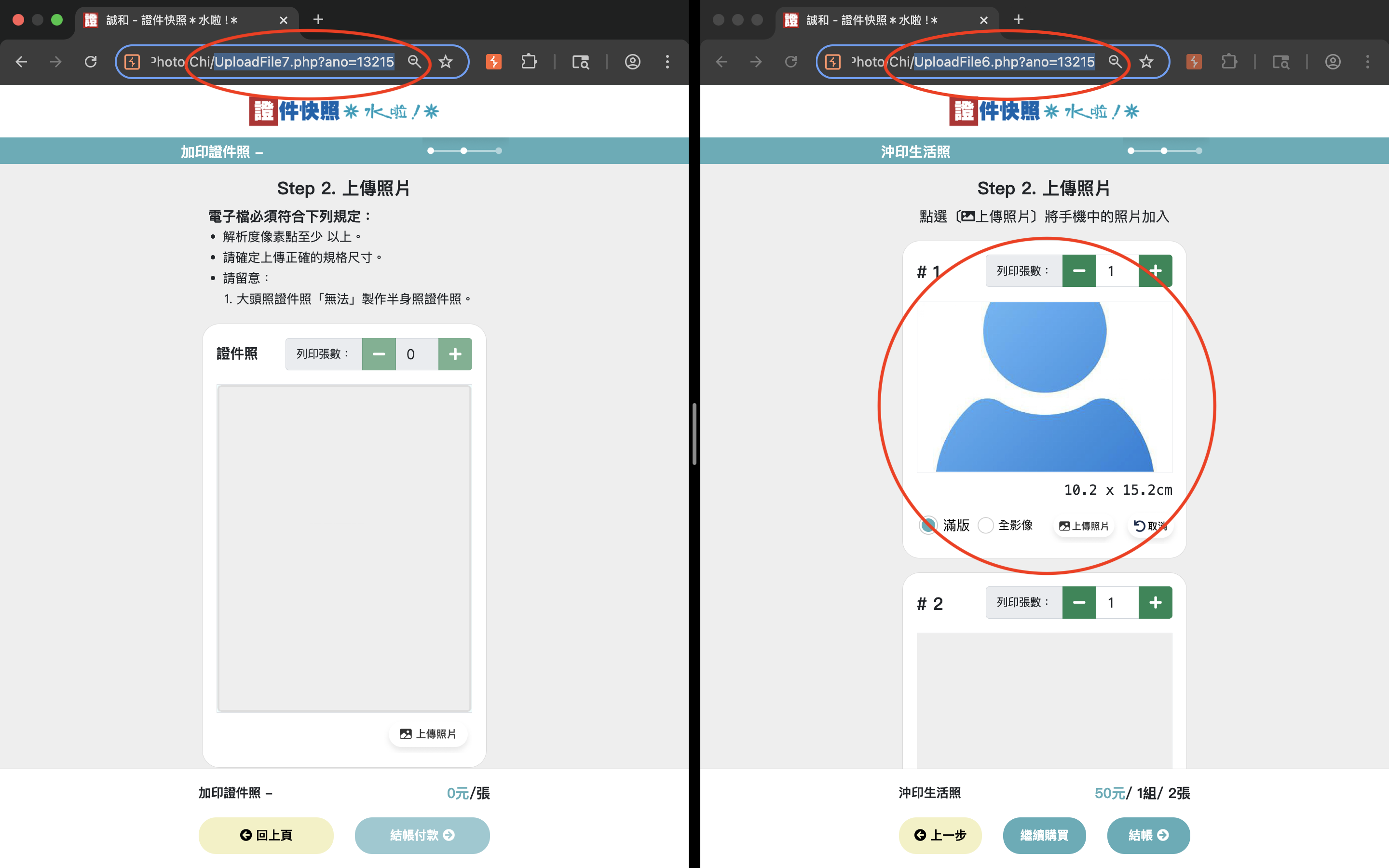The height and width of the screenshot is (868, 1389).
Task: Open three-dot Chrome menu in right window
Action: pos(1367,61)
